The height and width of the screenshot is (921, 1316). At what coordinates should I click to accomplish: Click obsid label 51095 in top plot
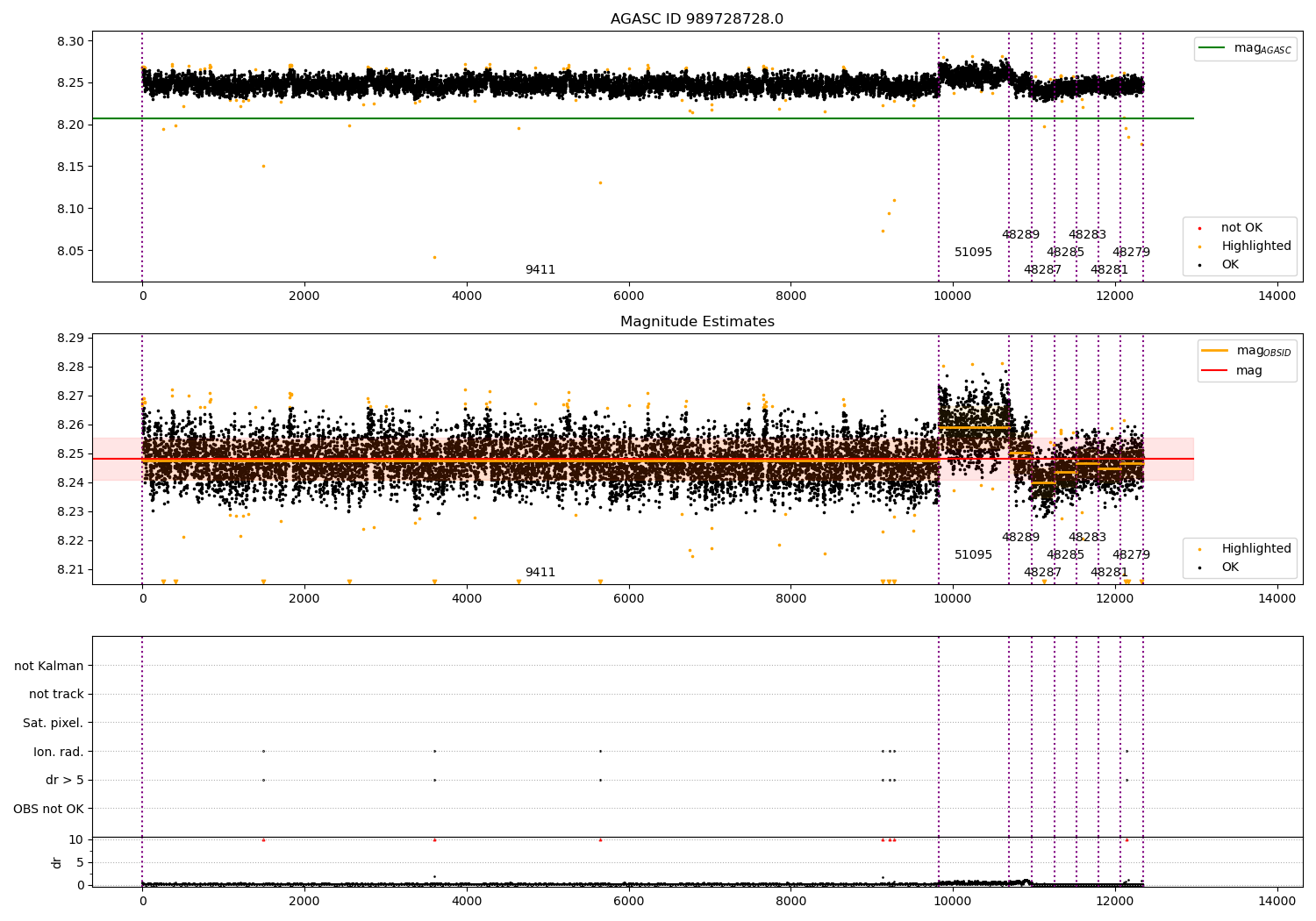pyautogui.click(x=974, y=253)
